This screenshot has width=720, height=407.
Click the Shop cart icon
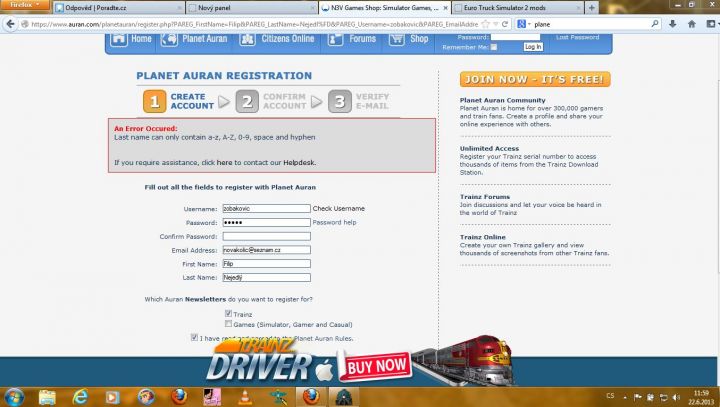point(397,40)
